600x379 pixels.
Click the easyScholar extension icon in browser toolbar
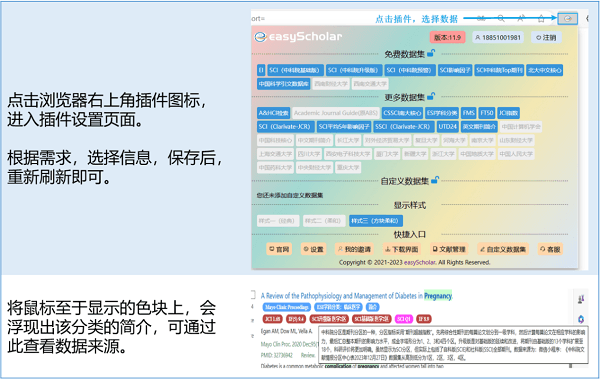tap(567, 18)
